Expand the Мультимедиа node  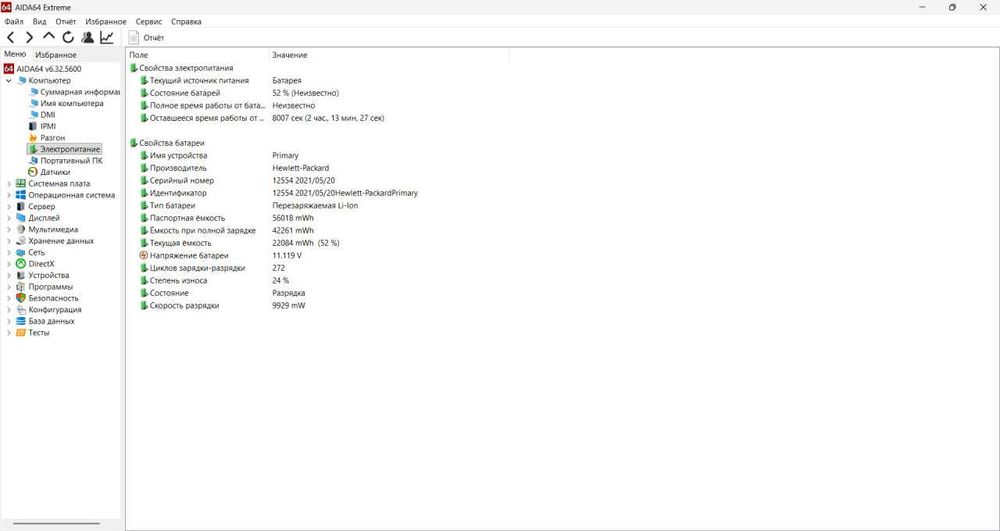click(x=8, y=229)
